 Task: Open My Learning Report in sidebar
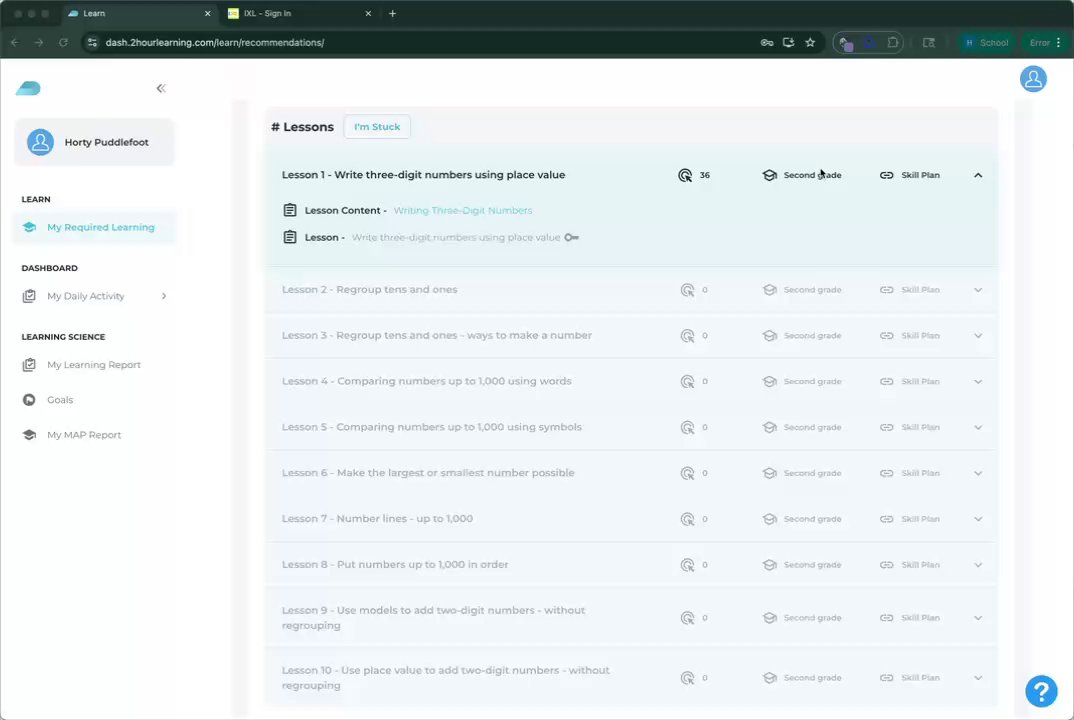94,365
